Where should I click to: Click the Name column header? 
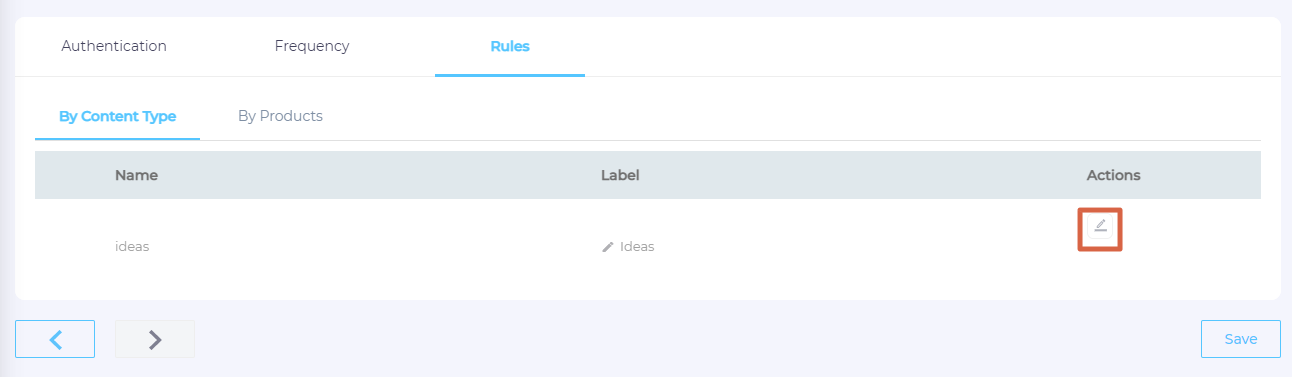pyautogui.click(x=136, y=175)
